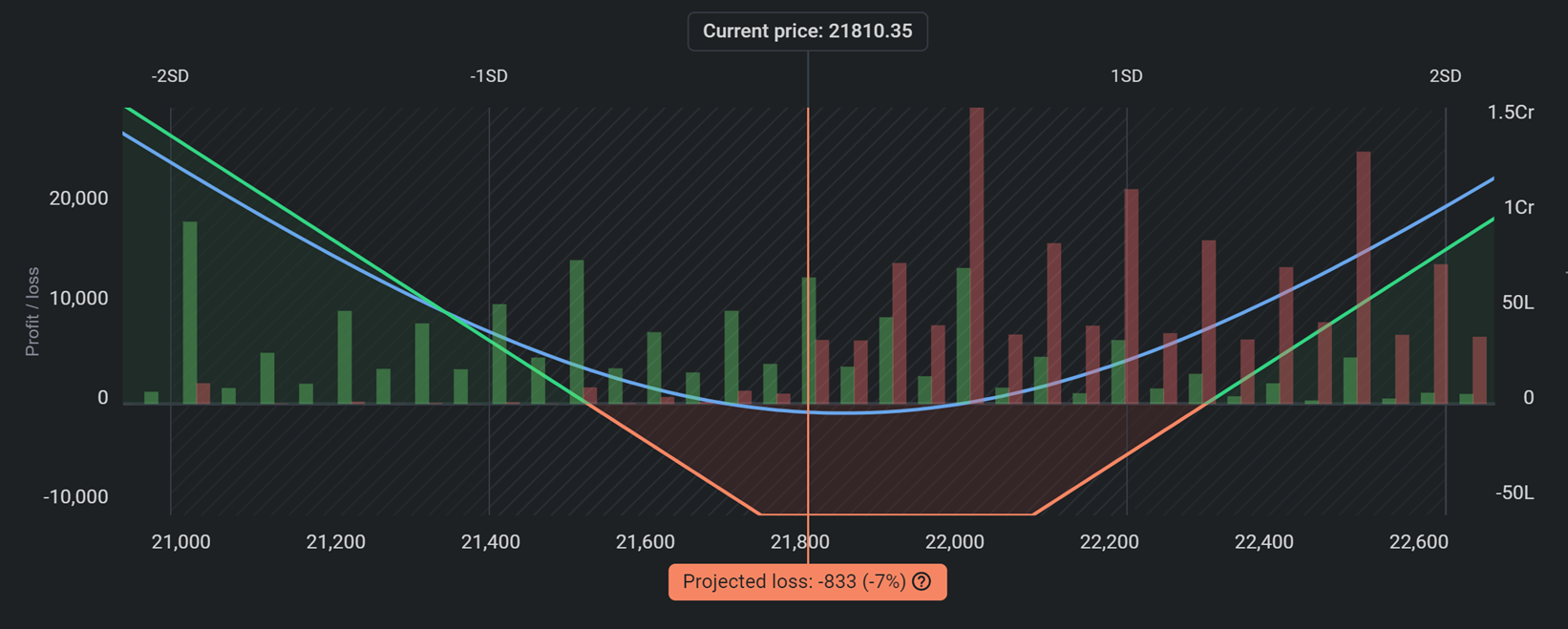Click the 22,200 x-axis label
This screenshot has height=629, width=1568.
pos(1110,542)
